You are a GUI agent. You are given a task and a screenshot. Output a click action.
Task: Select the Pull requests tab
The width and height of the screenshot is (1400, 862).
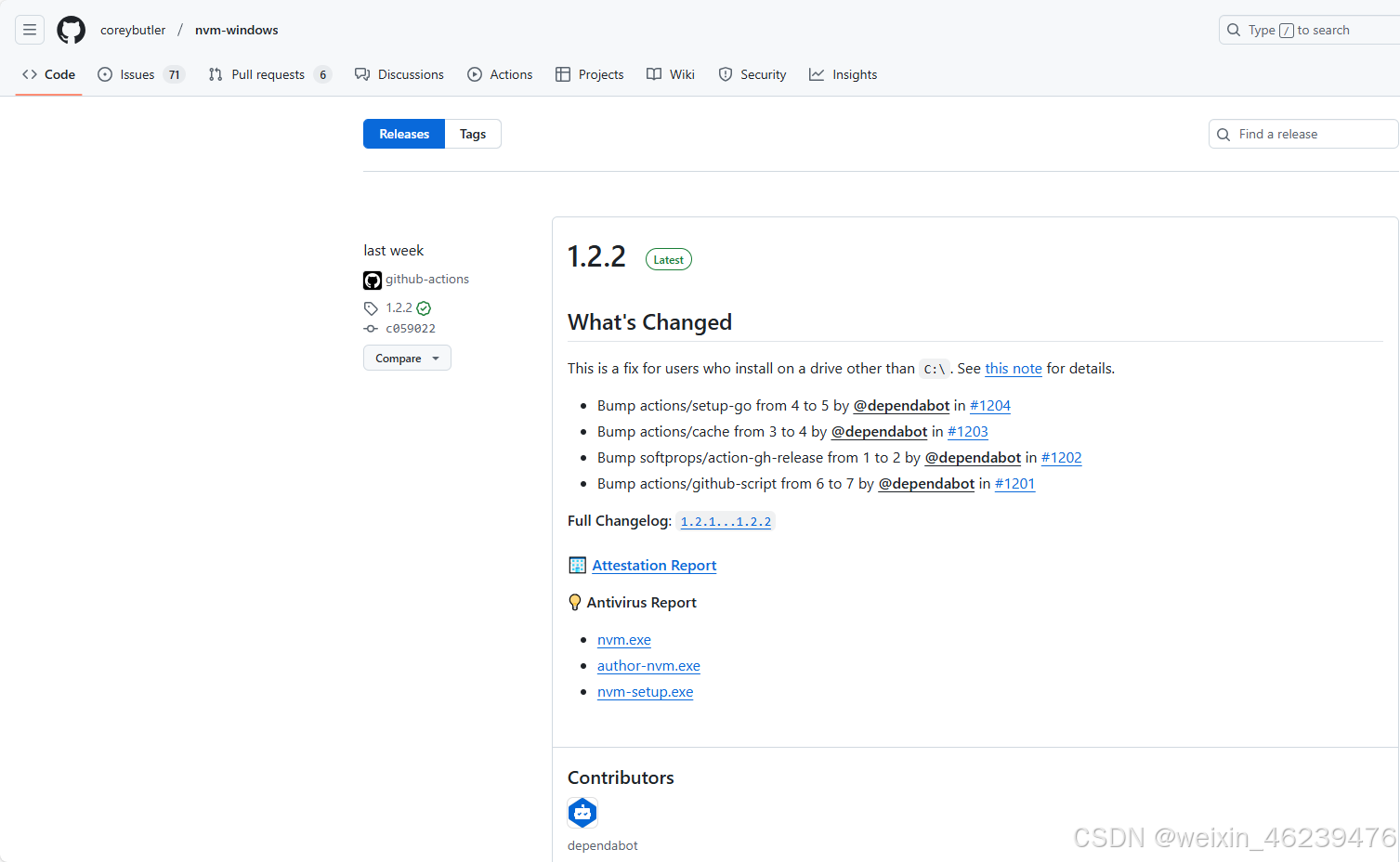coord(269,74)
